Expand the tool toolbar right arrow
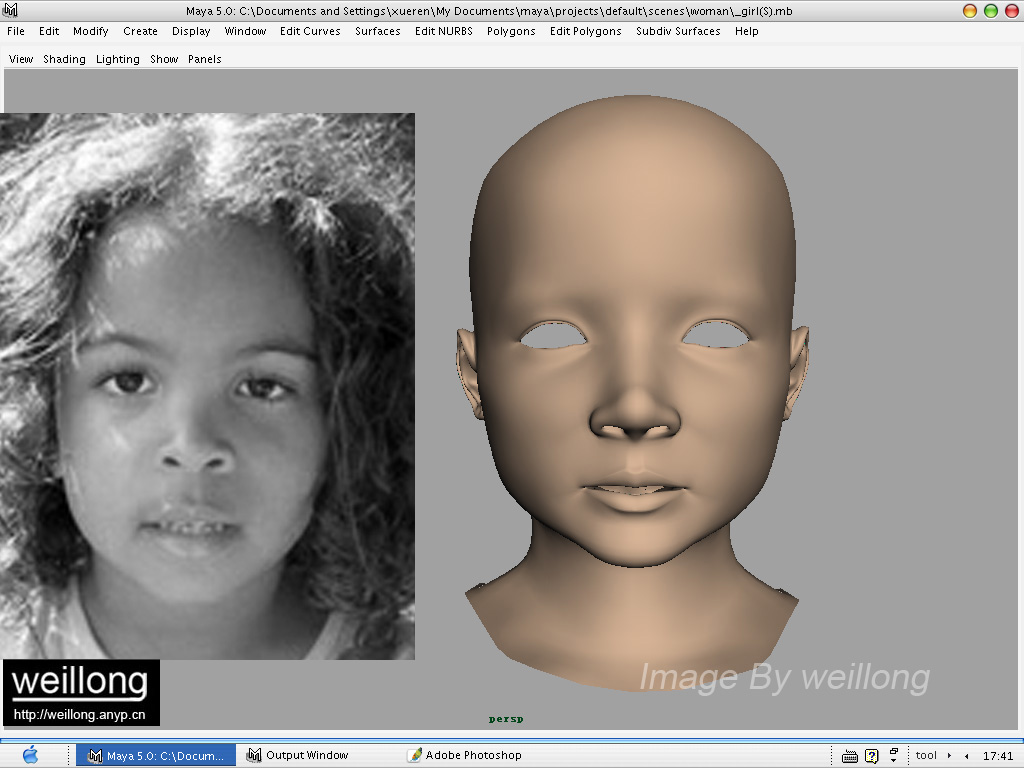This screenshot has width=1024, height=768. [949, 756]
